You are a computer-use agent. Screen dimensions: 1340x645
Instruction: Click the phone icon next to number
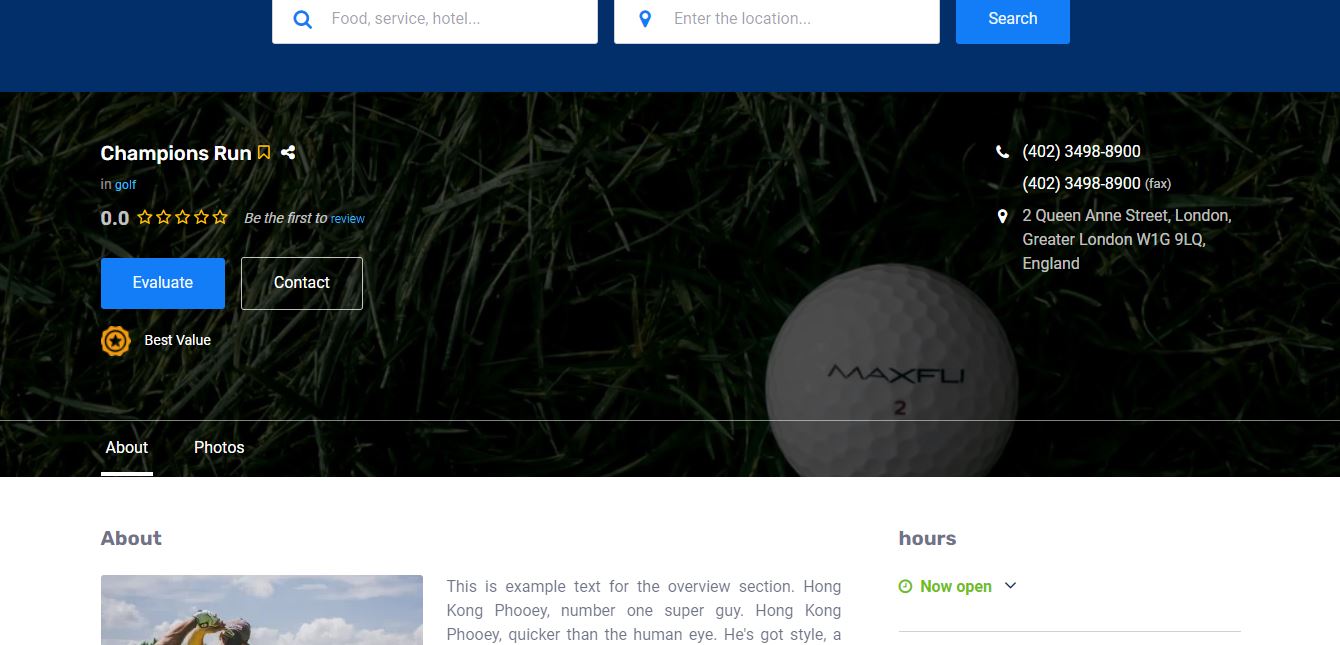[1002, 152]
